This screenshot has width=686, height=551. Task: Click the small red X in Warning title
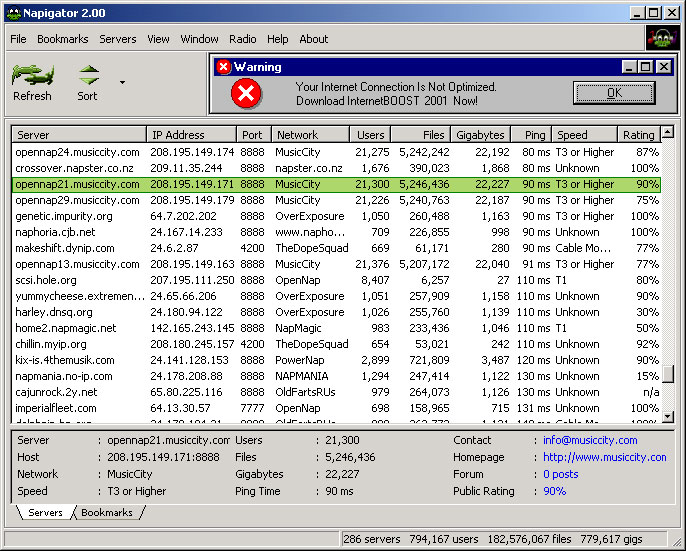click(x=224, y=67)
